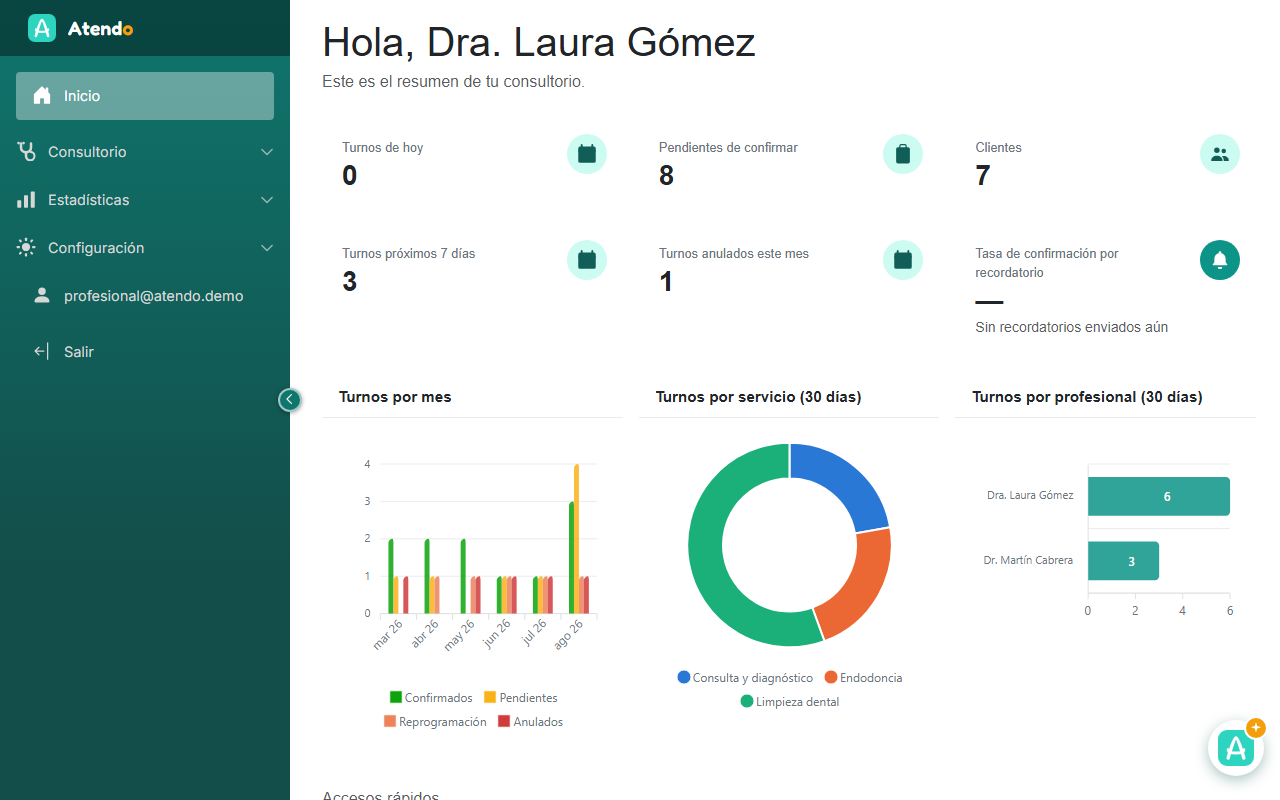Click the bar chart icon beside Estadísticas
Screen dimensions: 1280x800
point(26,200)
